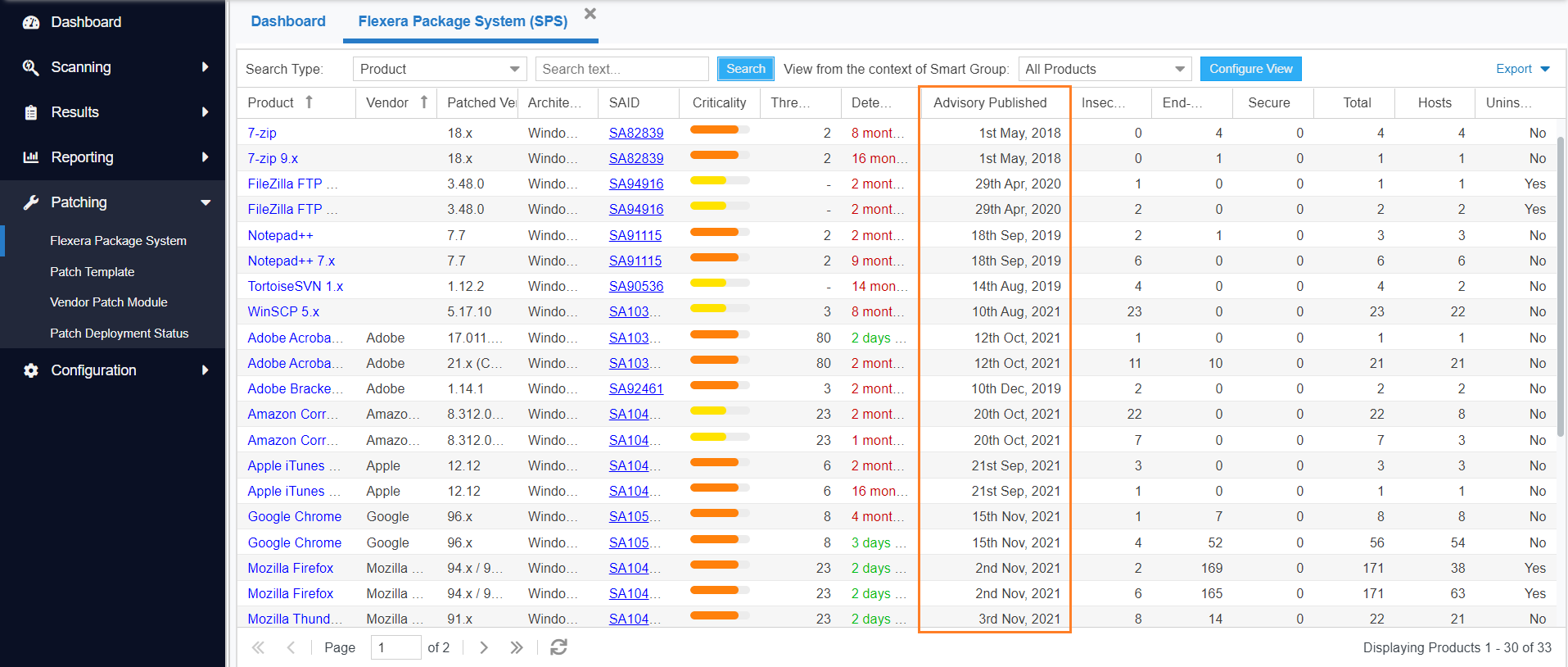1568x667 pixels.
Task: Click the Search text input field
Action: pos(621,69)
